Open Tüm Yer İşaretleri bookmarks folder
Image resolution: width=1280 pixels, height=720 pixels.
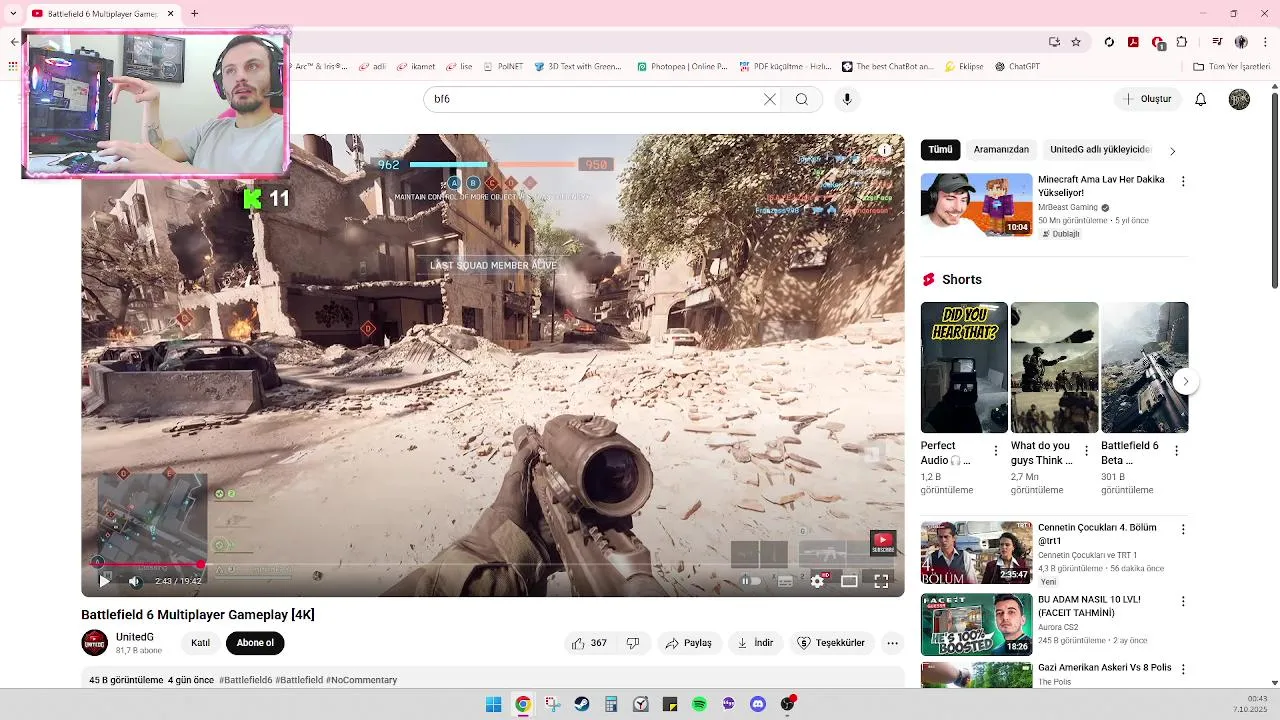[x=1232, y=67]
